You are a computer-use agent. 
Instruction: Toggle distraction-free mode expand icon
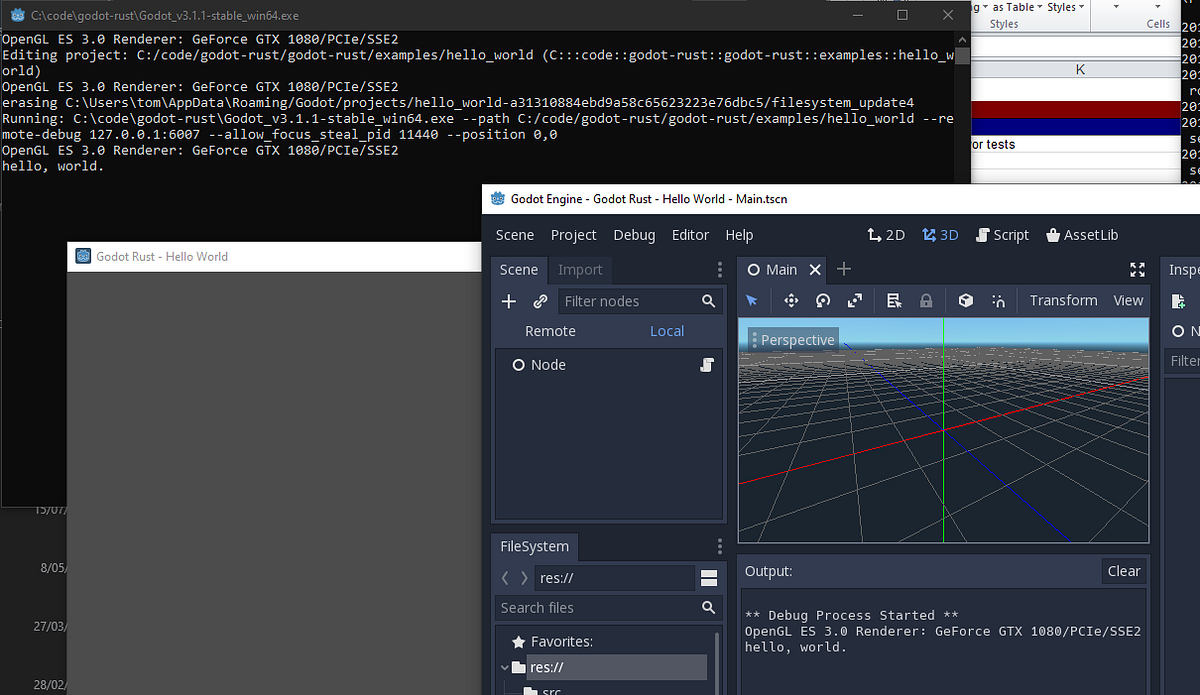pyautogui.click(x=1137, y=270)
